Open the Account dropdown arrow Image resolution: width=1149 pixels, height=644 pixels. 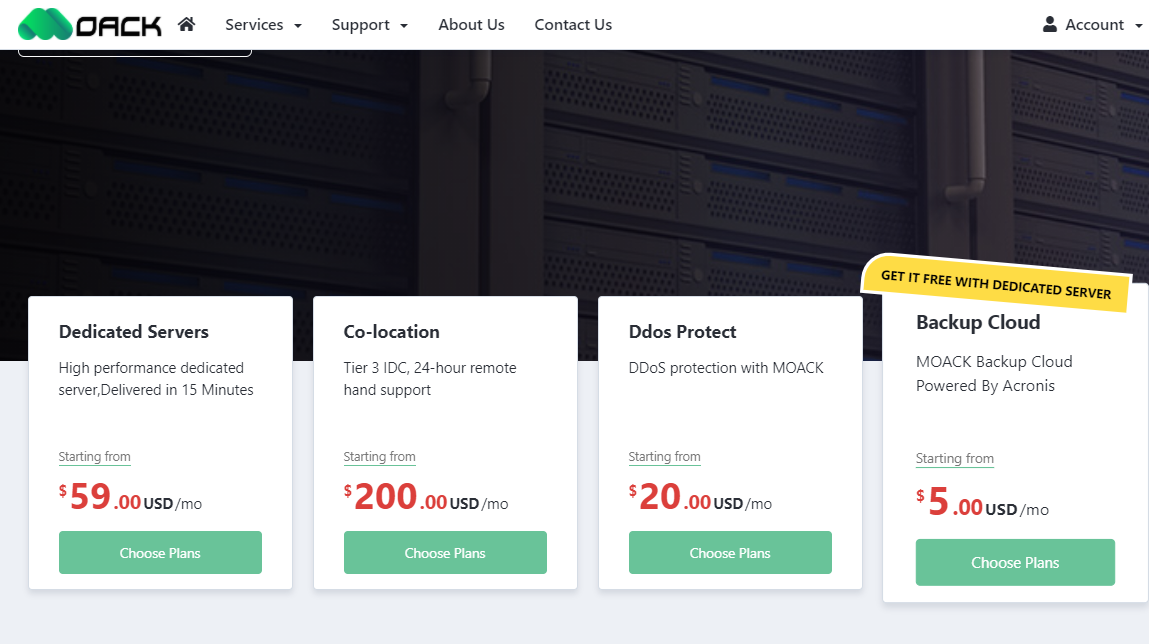[1139, 26]
